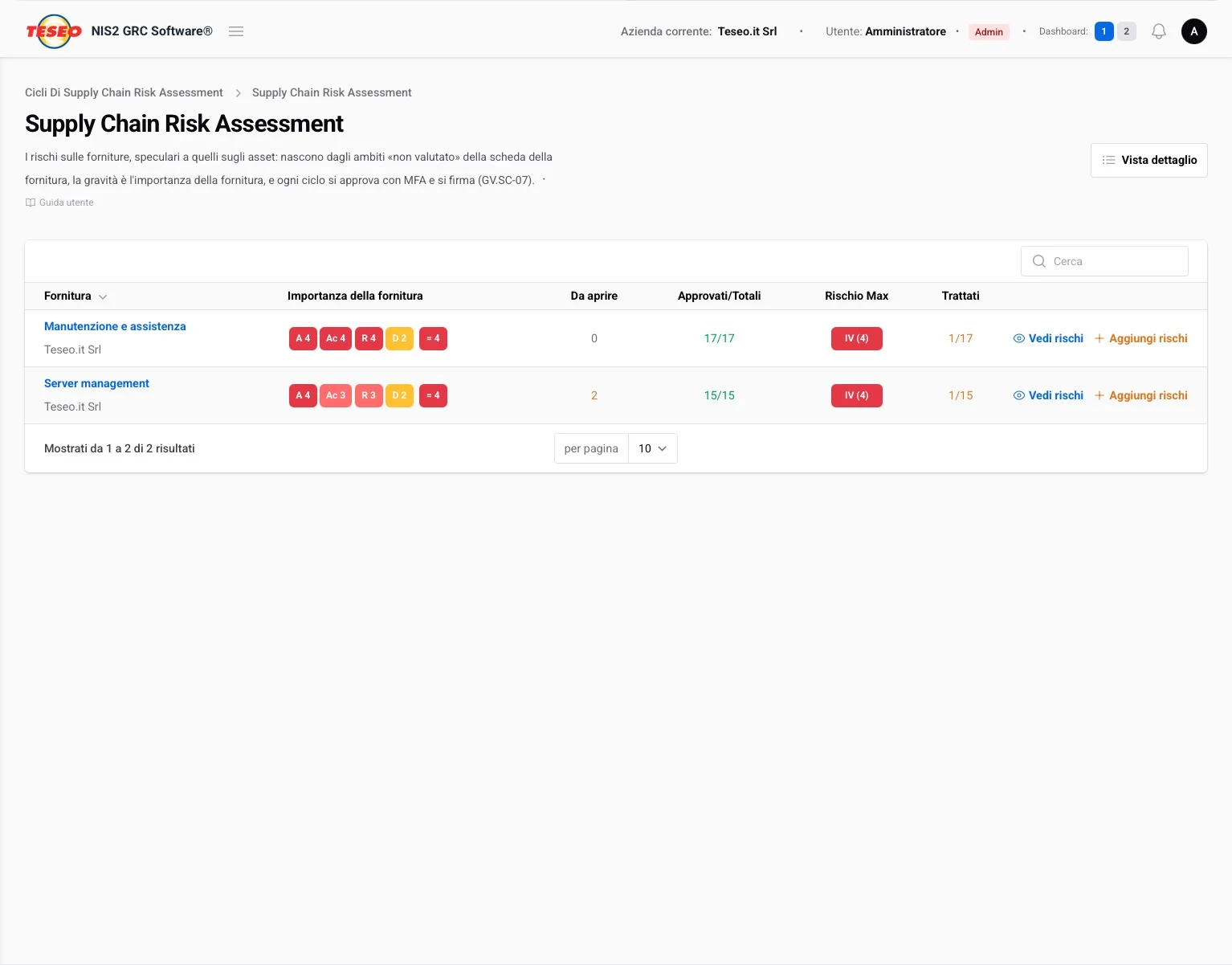The width and height of the screenshot is (1232, 965).
Task: Focus the Cerca search field
Action: point(1104,261)
